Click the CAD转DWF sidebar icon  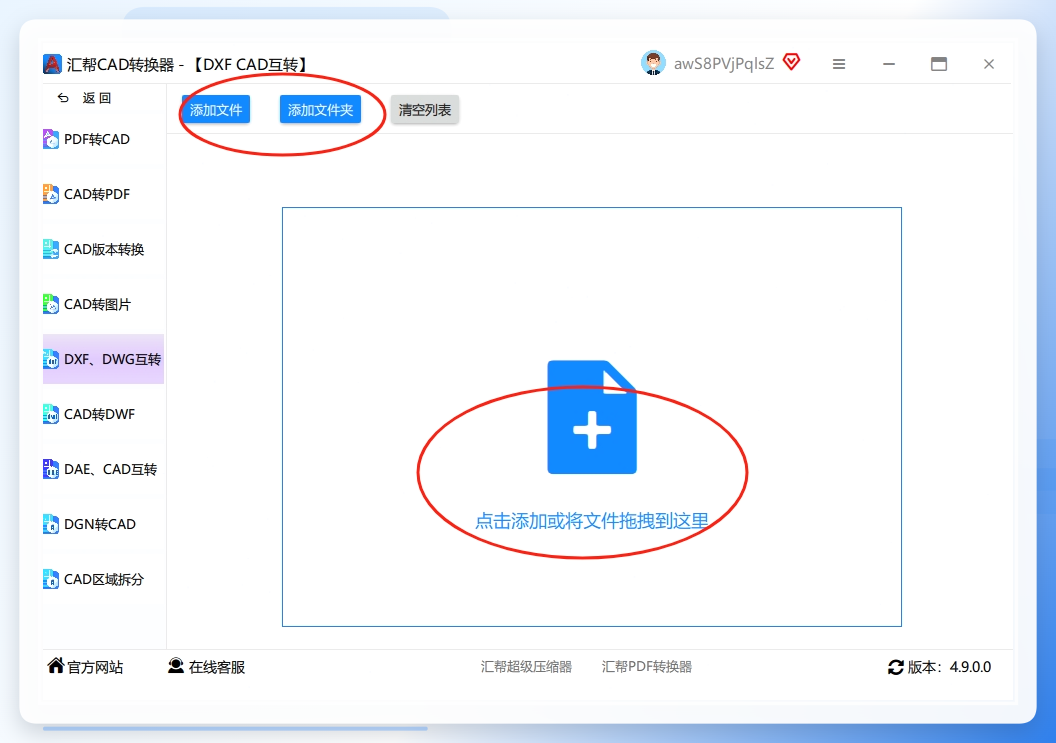[x=51, y=414]
